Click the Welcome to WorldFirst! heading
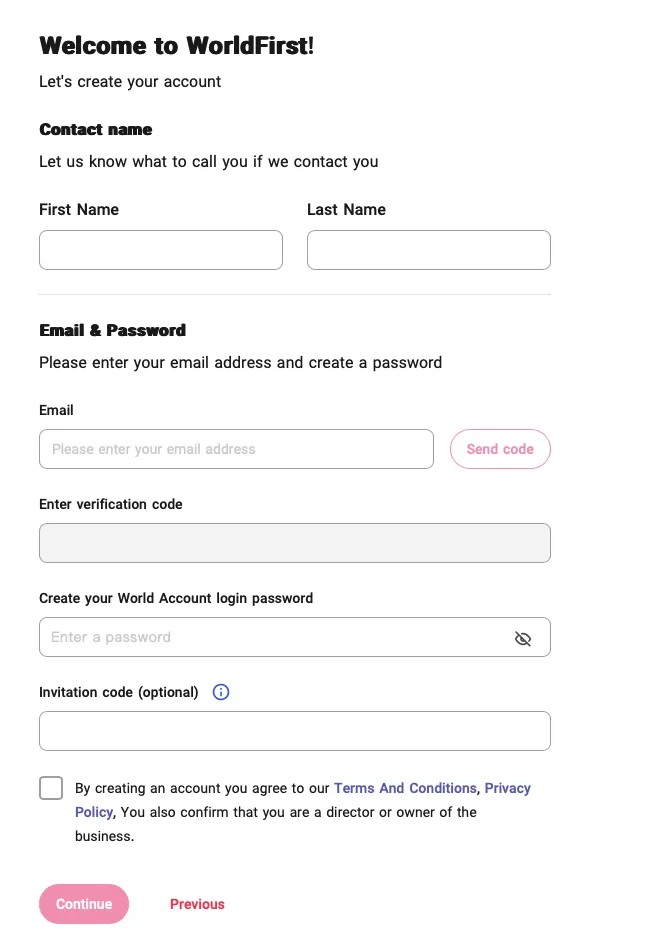The width and height of the screenshot is (665, 951). coord(177,45)
